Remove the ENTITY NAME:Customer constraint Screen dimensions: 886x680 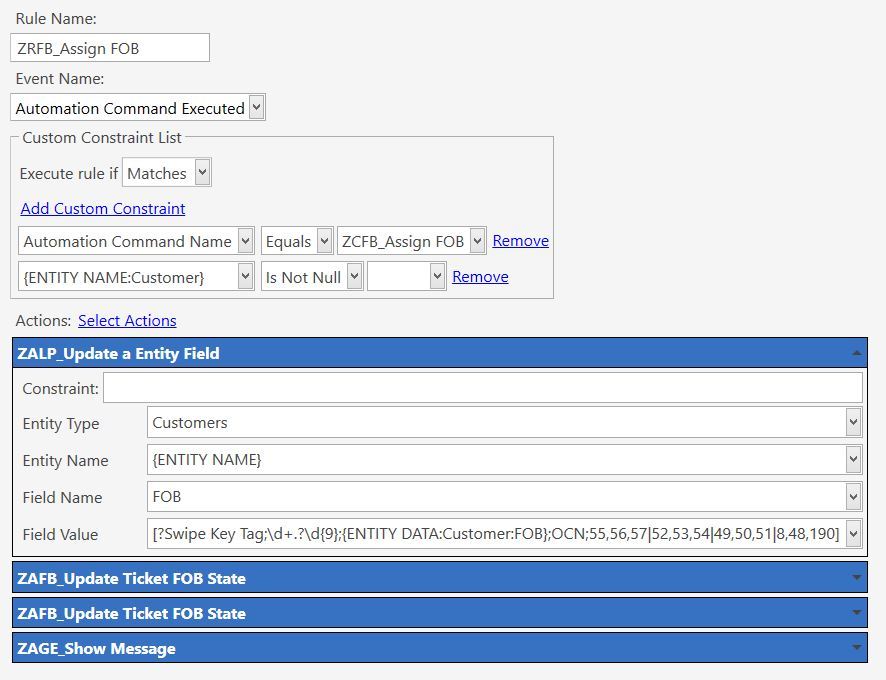point(480,276)
